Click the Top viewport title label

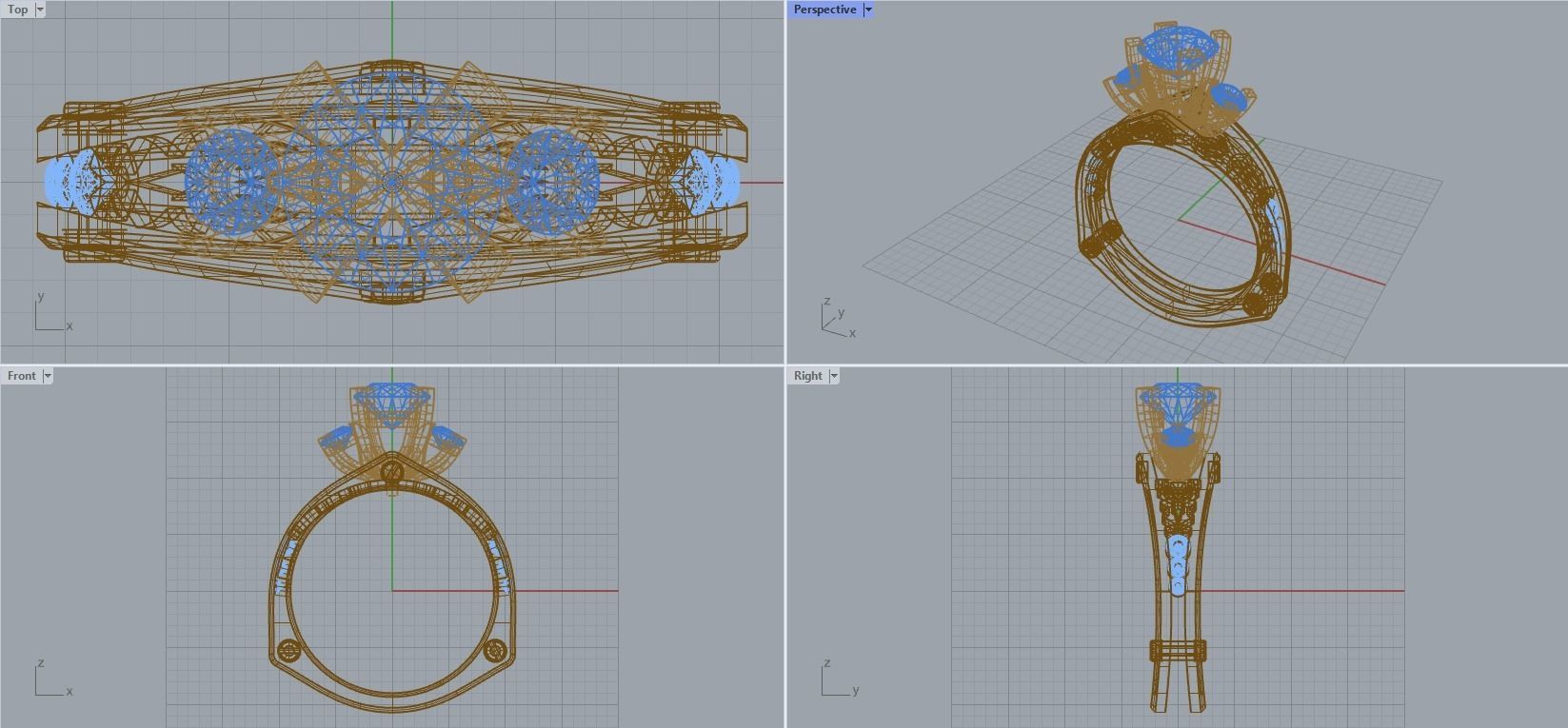coord(17,10)
